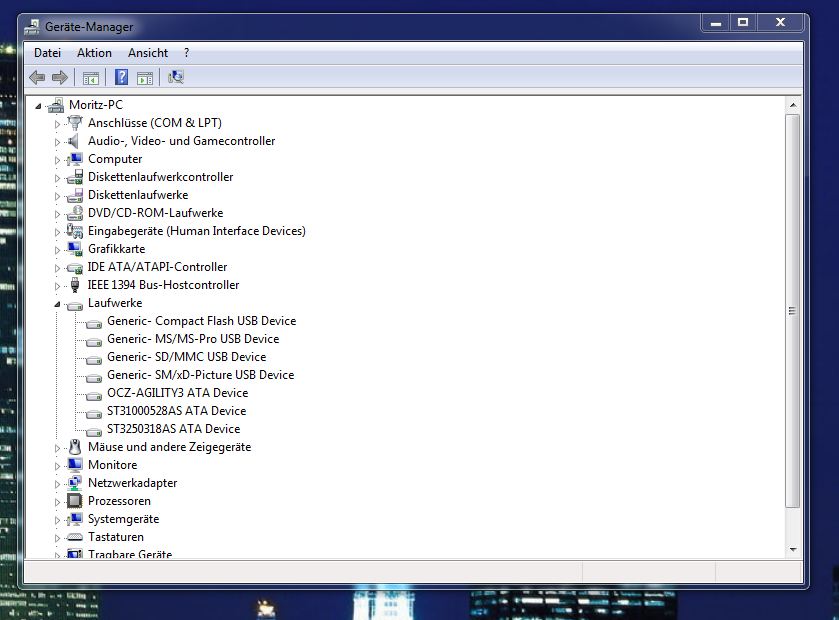Click the Computer category monitor icon
Image resolution: width=839 pixels, height=620 pixels.
tap(75, 159)
